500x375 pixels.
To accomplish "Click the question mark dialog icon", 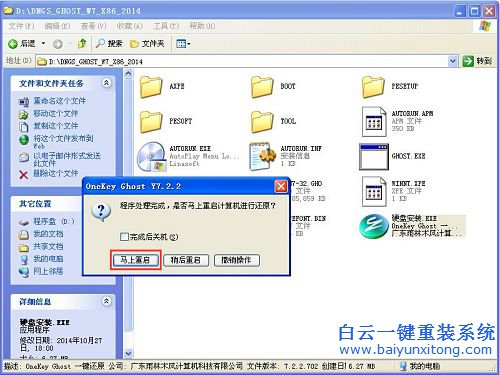I will pyautogui.click(x=101, y=212).
